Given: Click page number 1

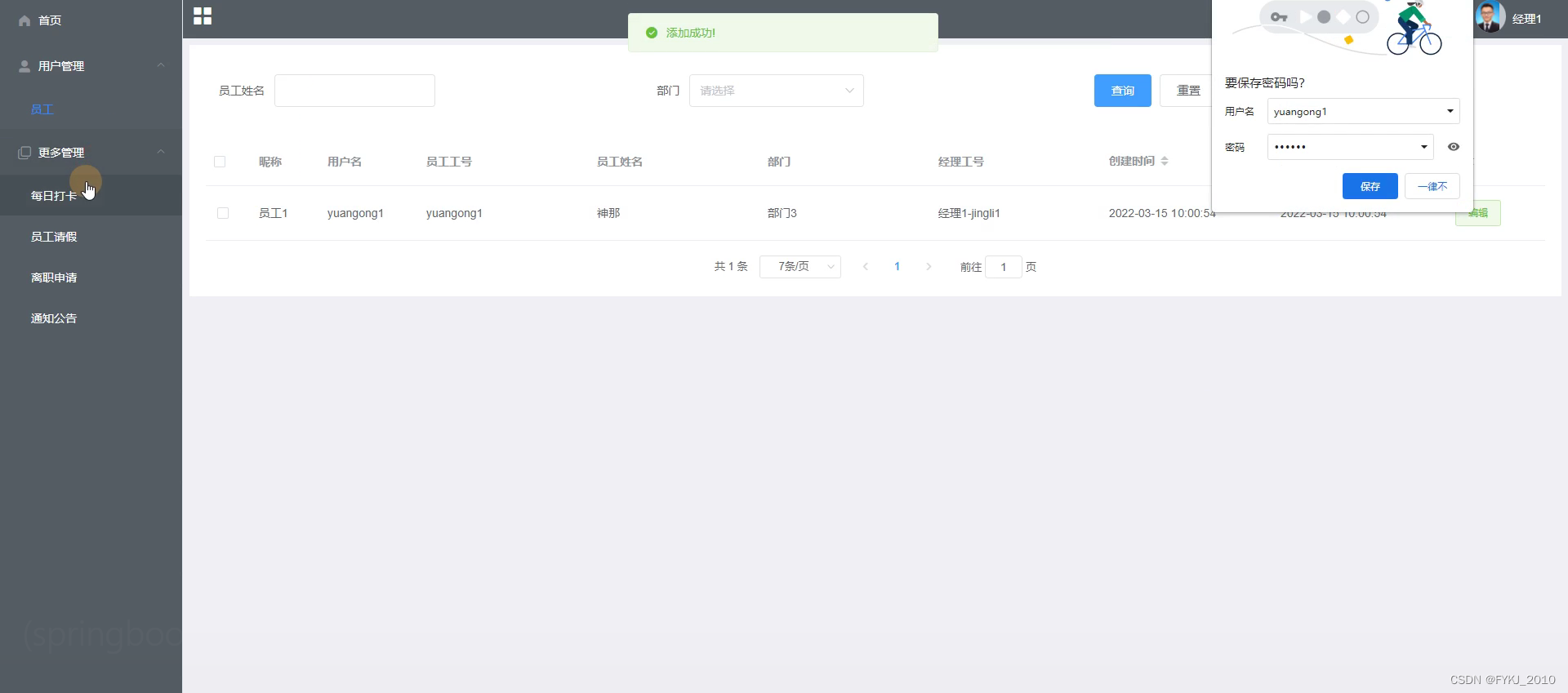Looking at the screenshot, I should coord(898,267).
